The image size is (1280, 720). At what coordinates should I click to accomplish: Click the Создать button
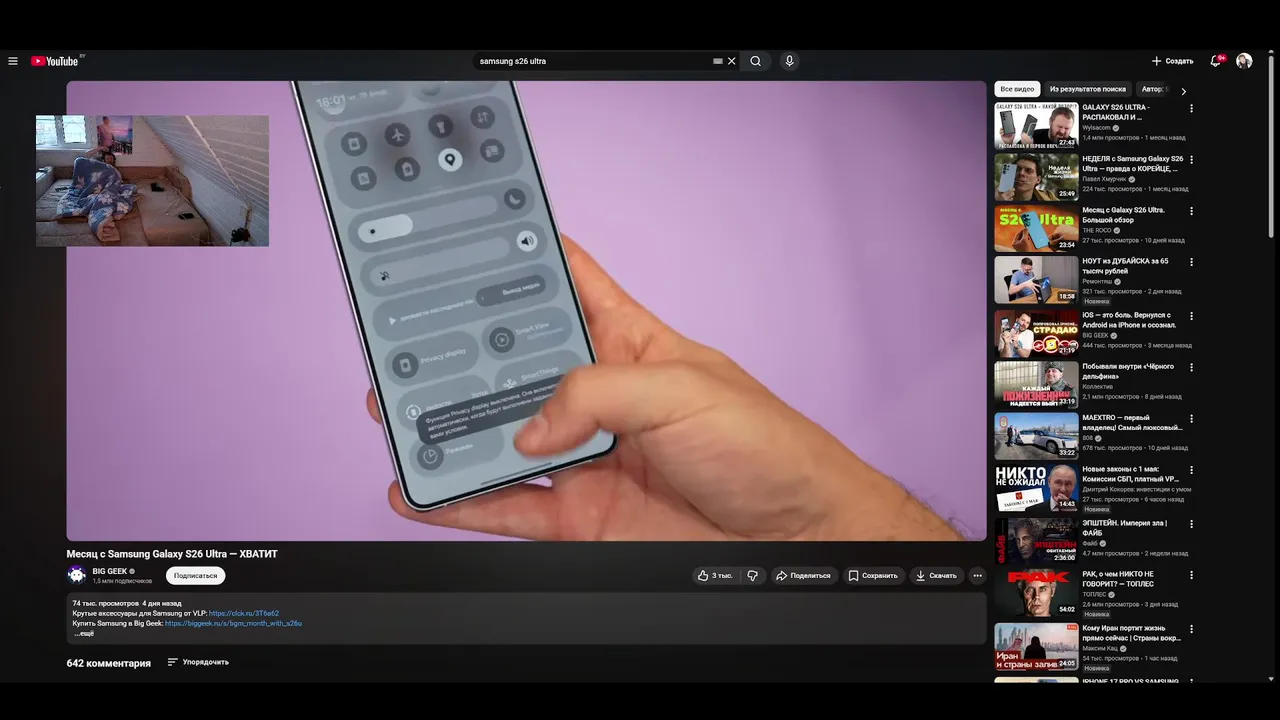coord(1172,61)
